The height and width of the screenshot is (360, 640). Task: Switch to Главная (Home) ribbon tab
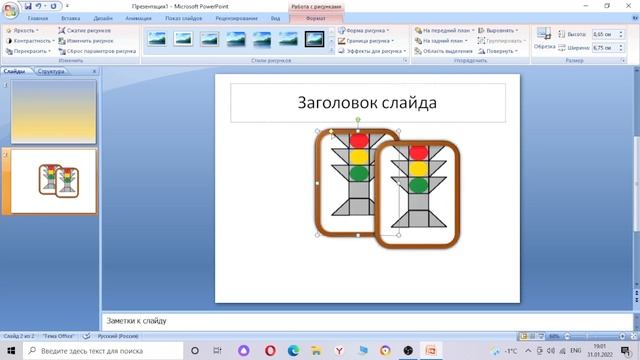pos(38,18)
